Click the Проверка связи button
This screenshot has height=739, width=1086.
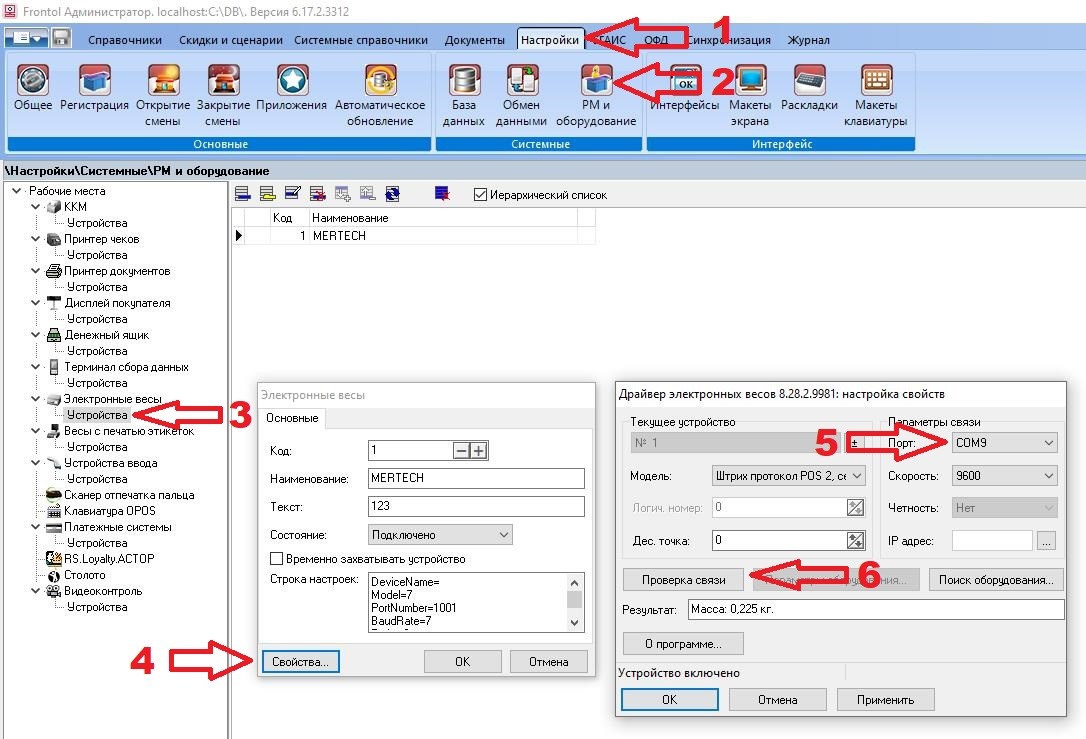(684, 579)
